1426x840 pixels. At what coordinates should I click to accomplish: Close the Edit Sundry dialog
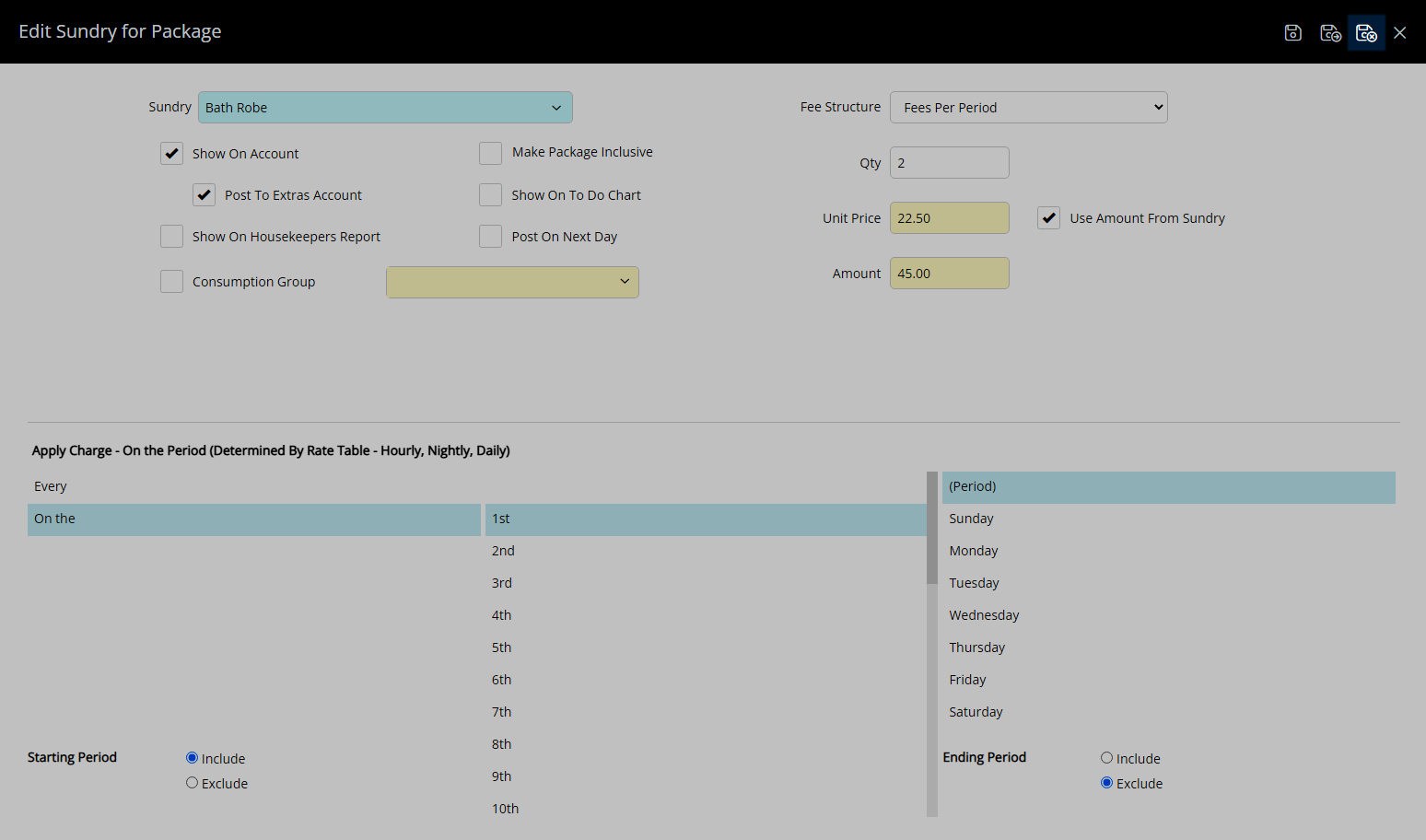click(x=1400, y=32)
